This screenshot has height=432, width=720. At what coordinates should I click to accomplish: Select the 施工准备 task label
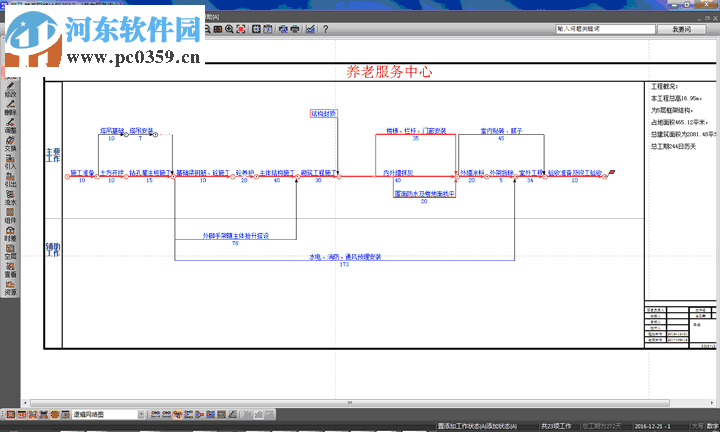(82, 173)
